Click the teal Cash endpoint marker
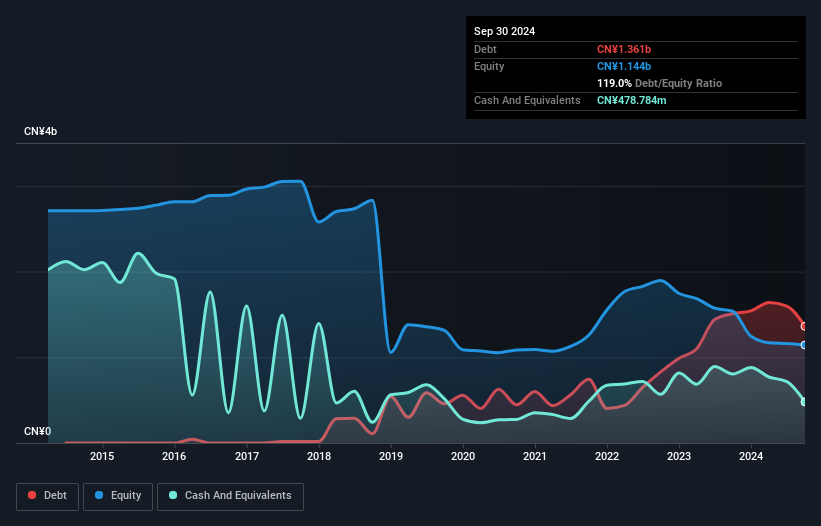Screen dimensions: 821x526 pyautogui.click(x=804, y=402)
